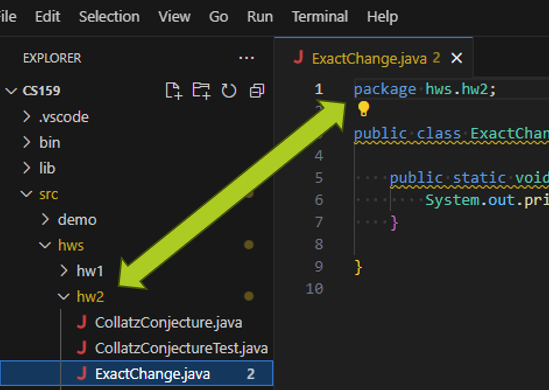Click line number 1 in the gutter
The width and height of the screenshot is (549, 390).
click(x=319, y=89)
